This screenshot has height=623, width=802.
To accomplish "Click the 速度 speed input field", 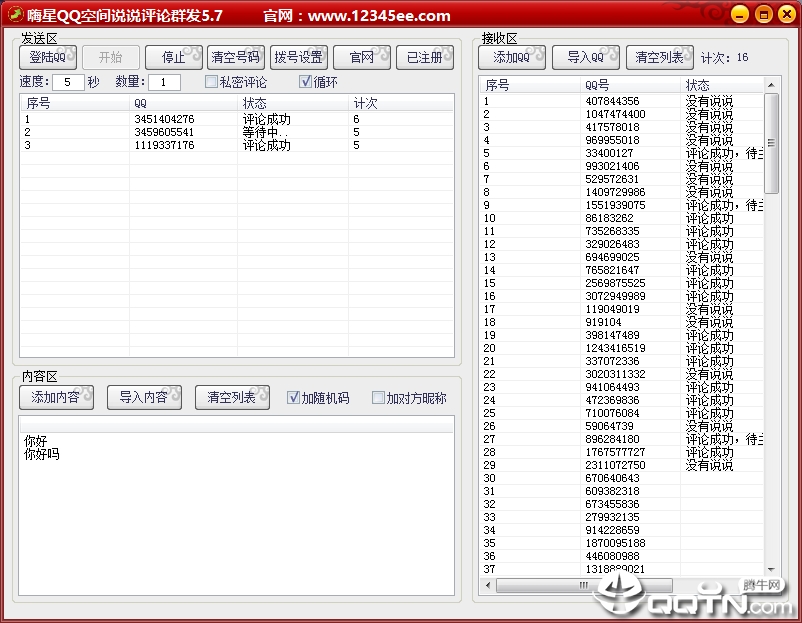I will point(66,82).
